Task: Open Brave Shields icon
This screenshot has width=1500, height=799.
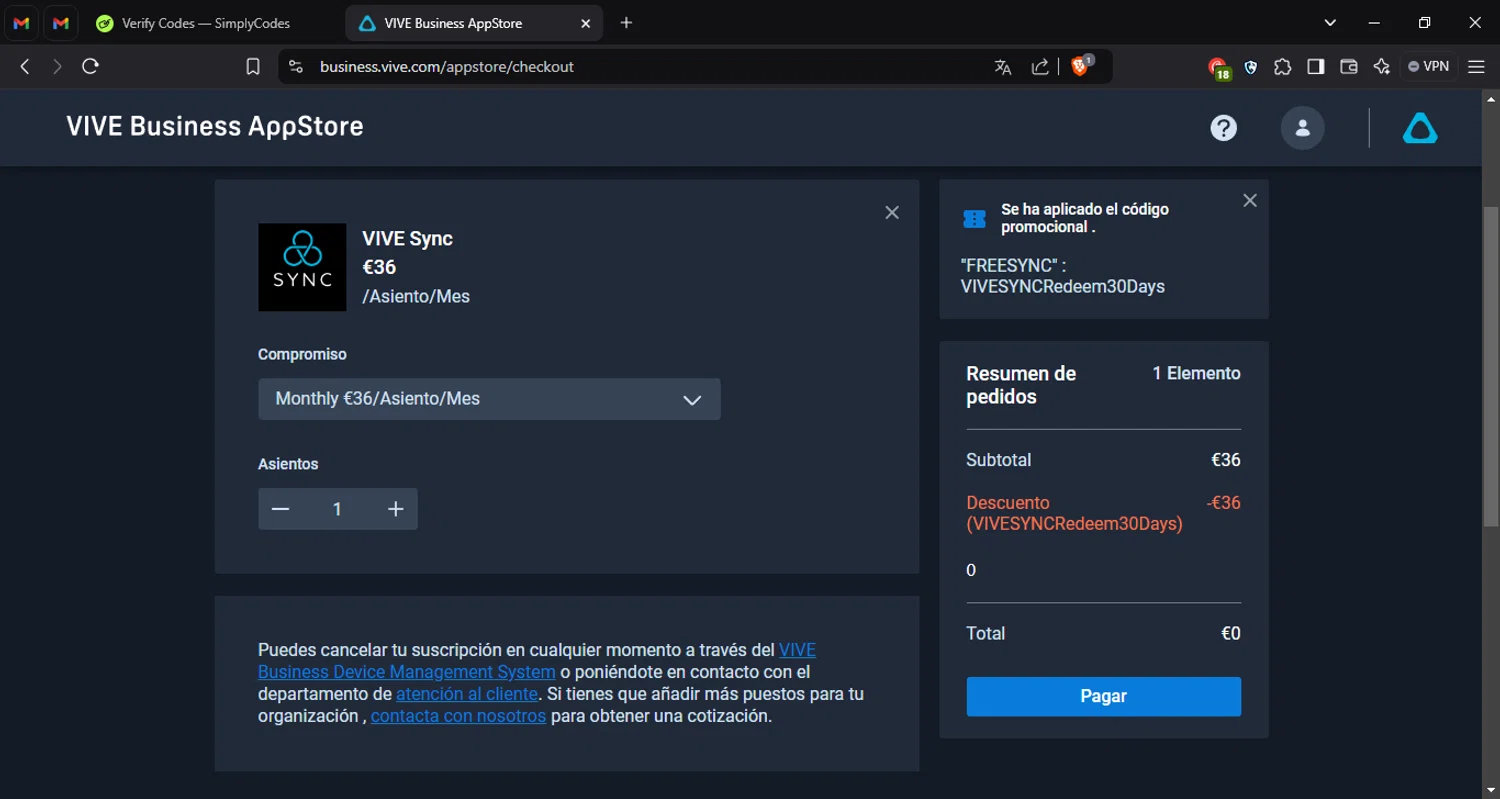Action: (x=1081, y=66)
